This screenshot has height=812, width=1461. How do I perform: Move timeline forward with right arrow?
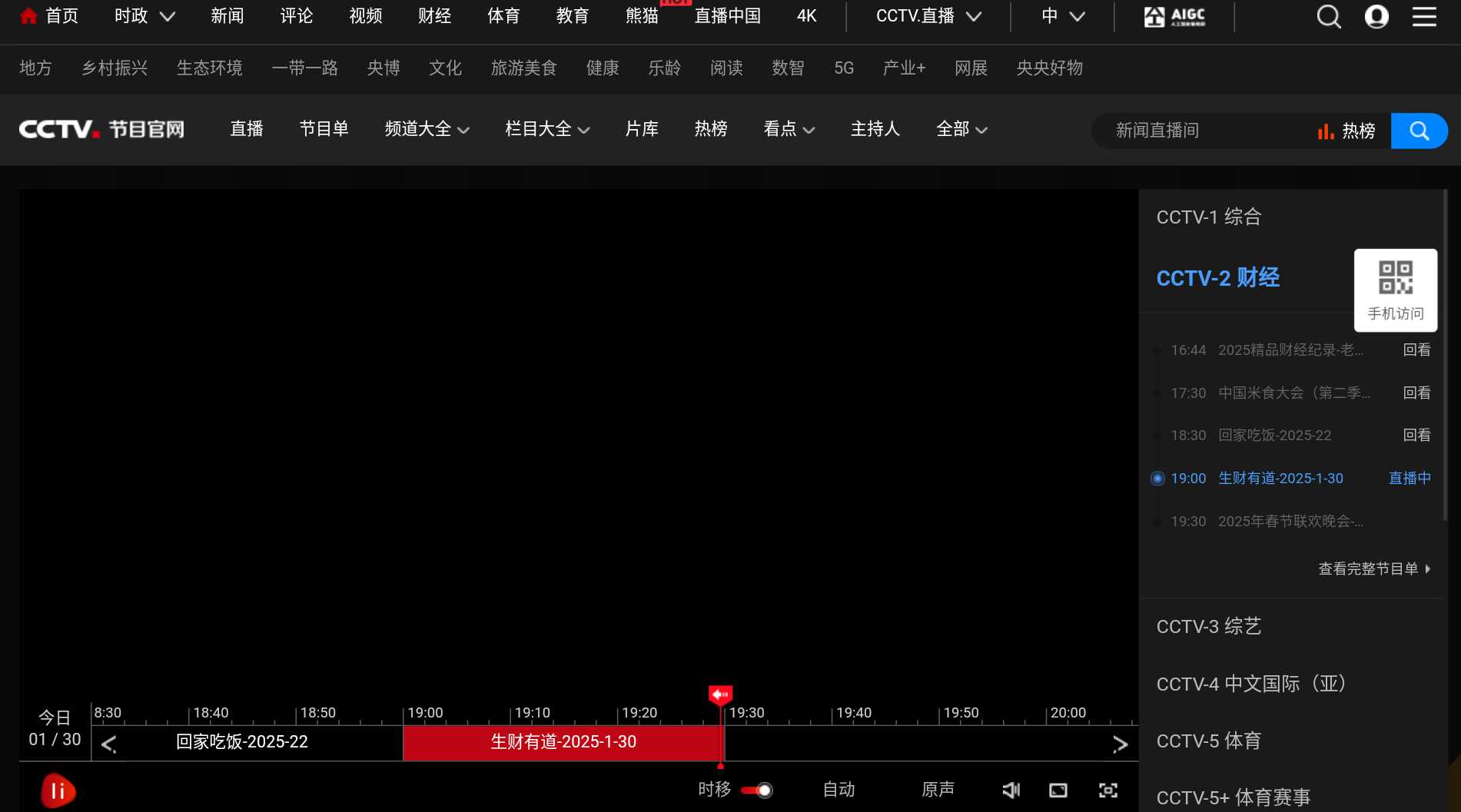tap(1120, 744)
